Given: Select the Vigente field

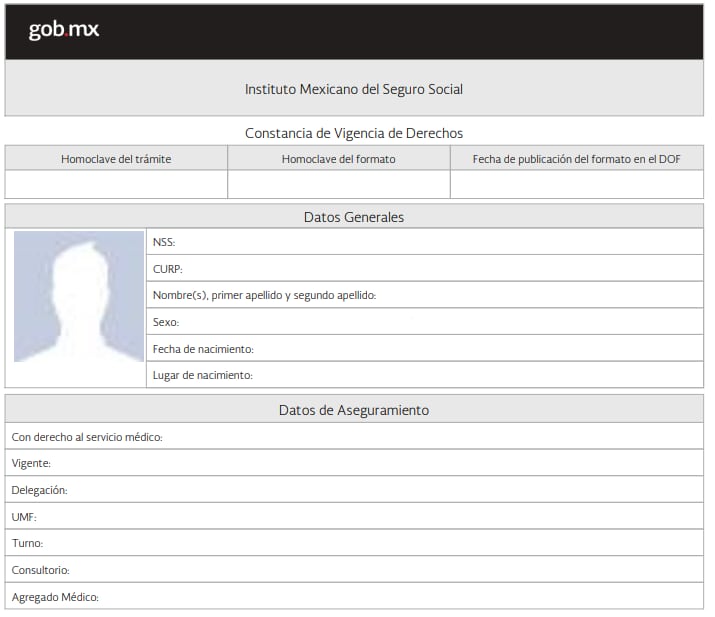Looking at the screenshot, I should (354, 463).
